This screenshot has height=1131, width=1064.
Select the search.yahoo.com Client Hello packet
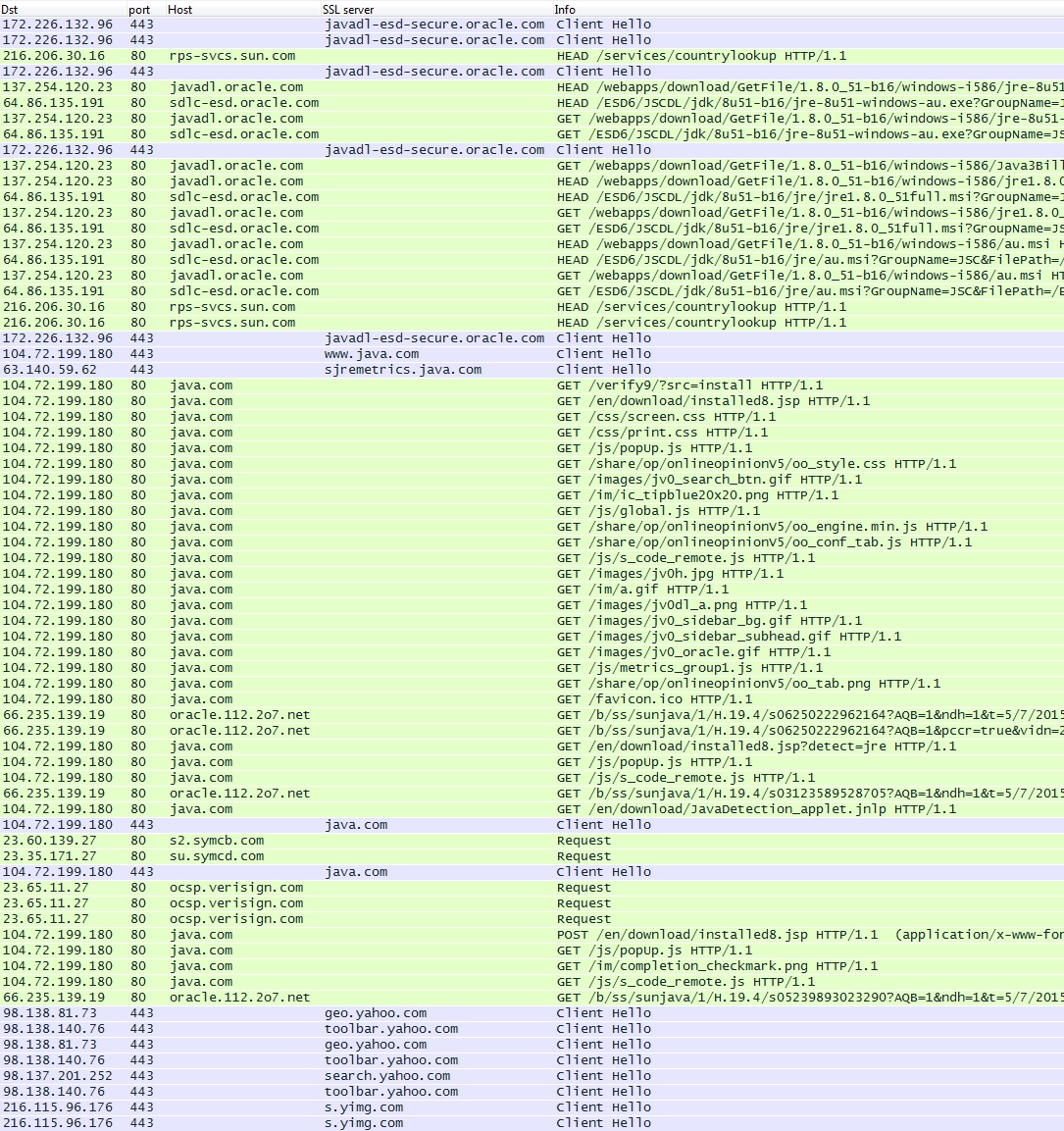pos(387,1076)
